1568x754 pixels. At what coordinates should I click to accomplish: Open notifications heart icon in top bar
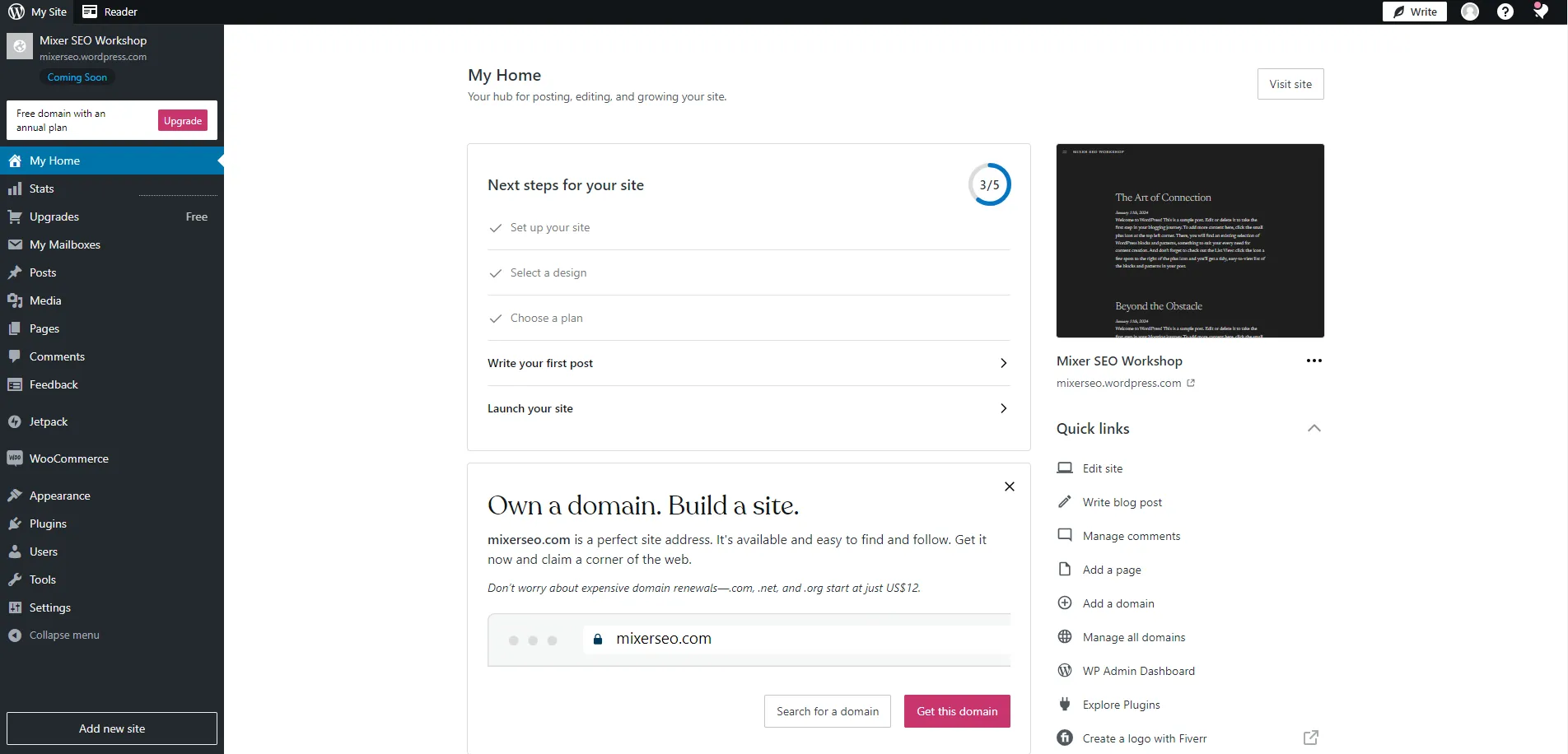click(x=1540, y=12)
